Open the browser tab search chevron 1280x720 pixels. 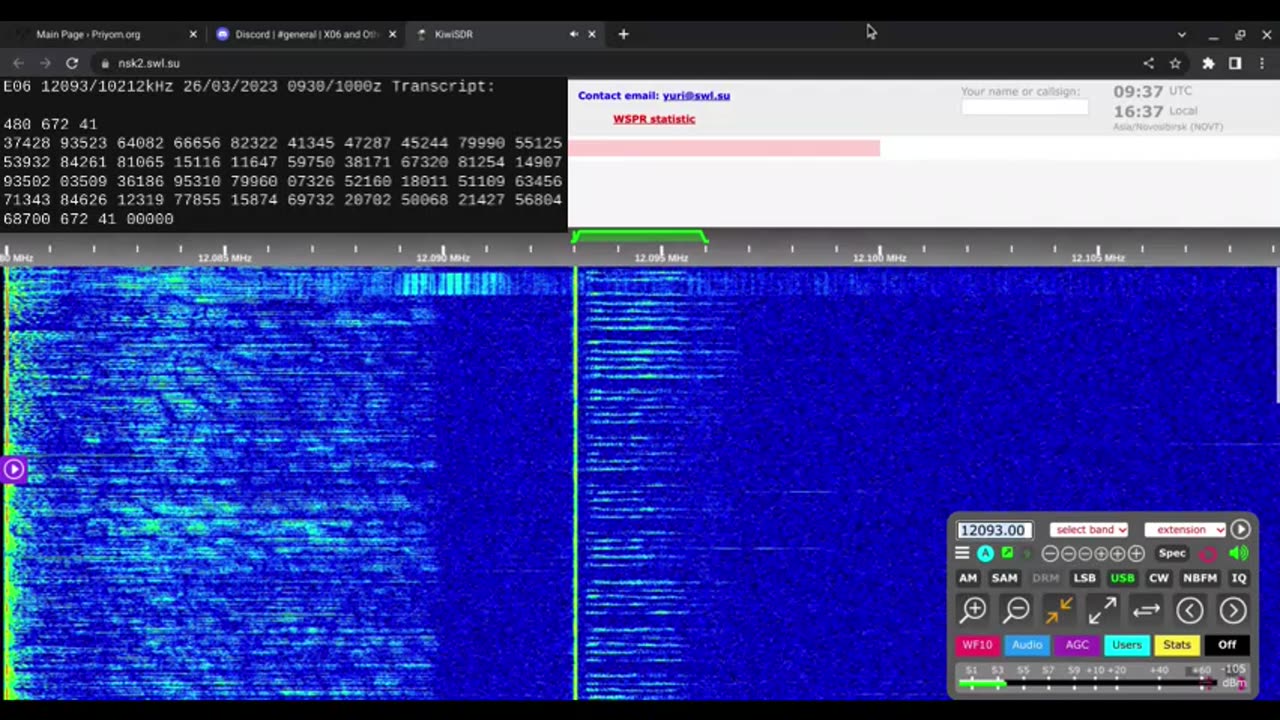tap(1181, 34)
